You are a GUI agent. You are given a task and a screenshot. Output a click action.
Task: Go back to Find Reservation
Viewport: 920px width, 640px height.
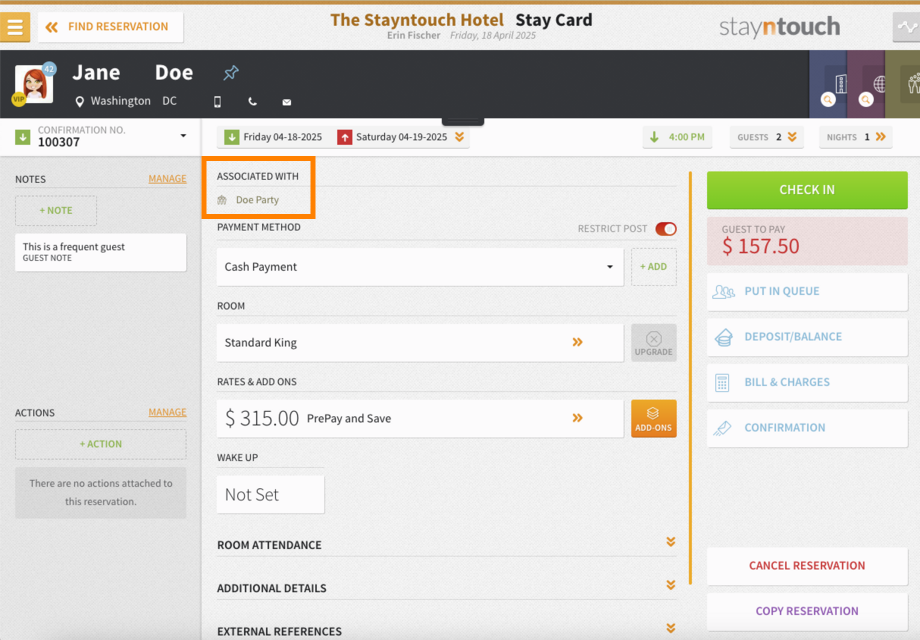click(x=110, y=27)
